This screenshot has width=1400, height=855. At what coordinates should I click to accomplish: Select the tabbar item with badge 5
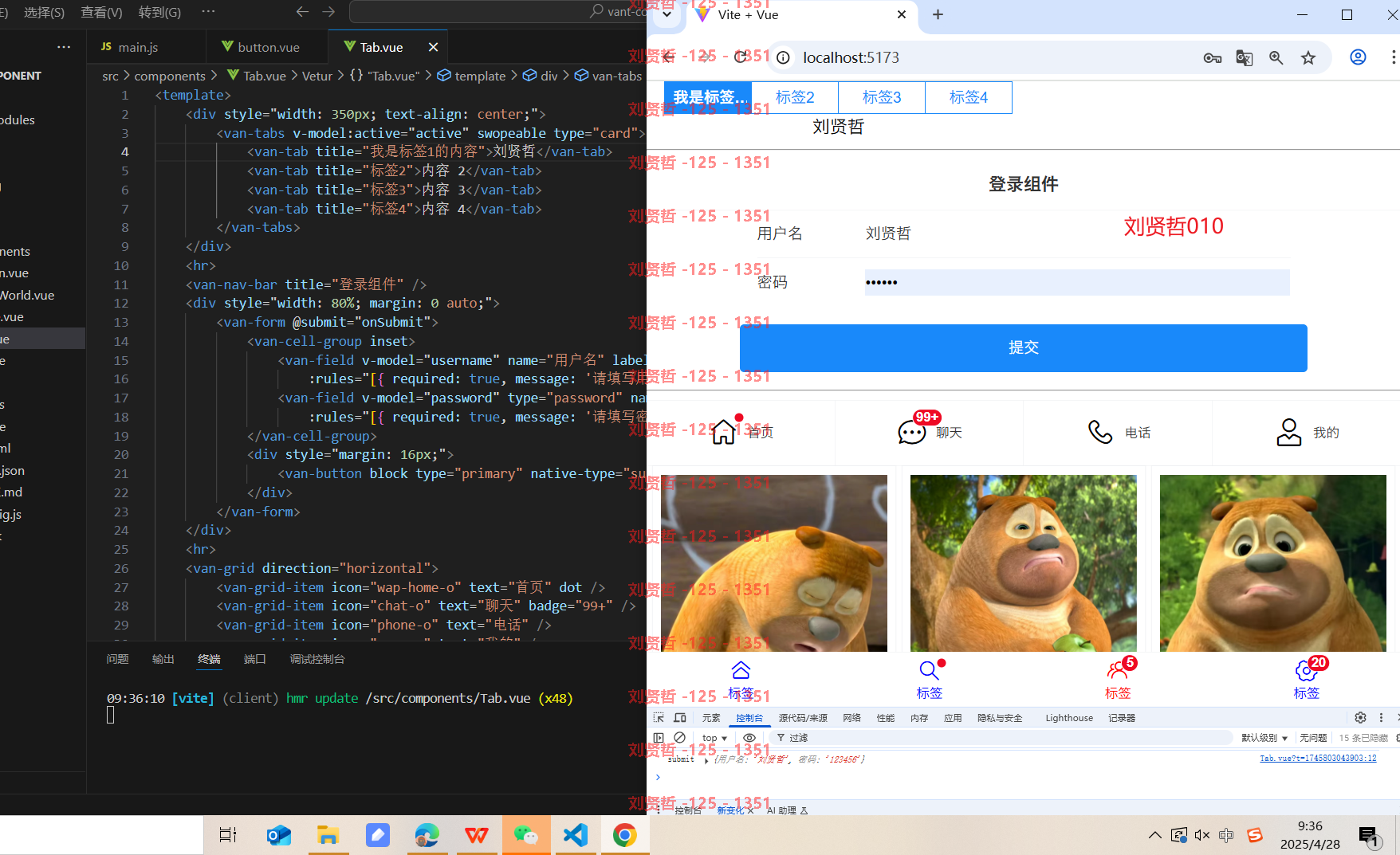pos(1118,680)
